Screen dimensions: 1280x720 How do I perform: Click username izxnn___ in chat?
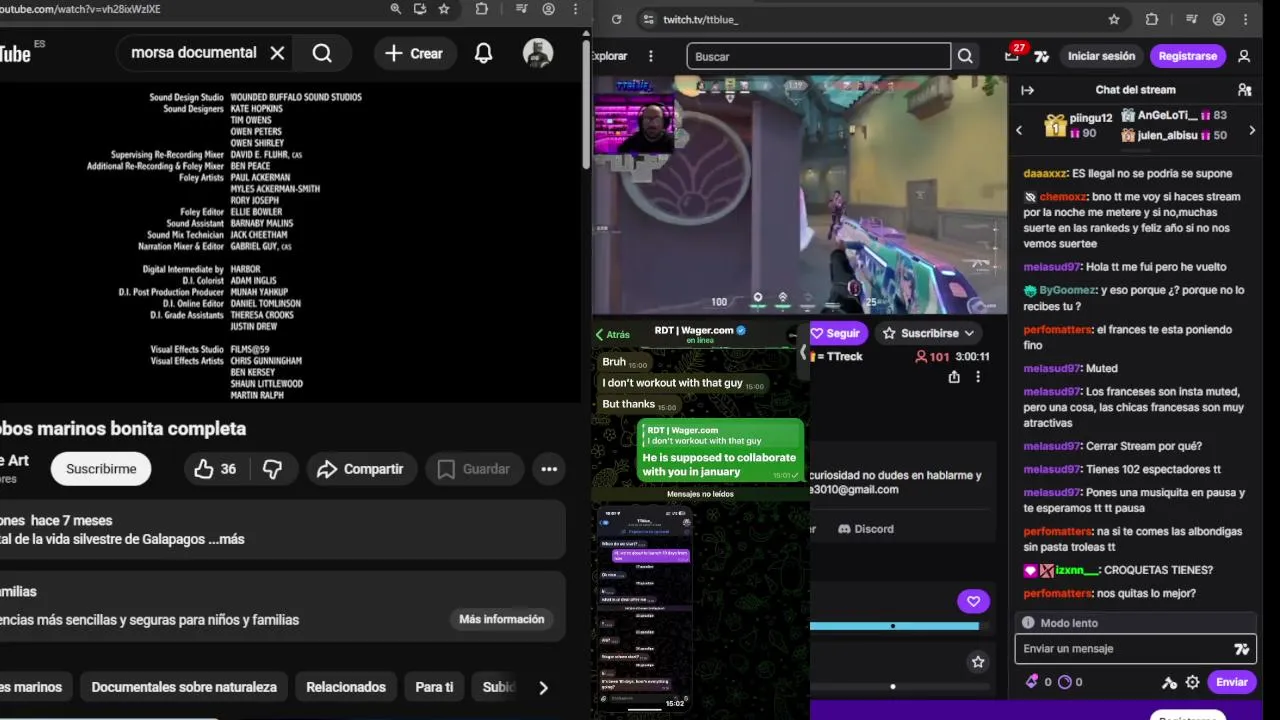(1076, 570)
